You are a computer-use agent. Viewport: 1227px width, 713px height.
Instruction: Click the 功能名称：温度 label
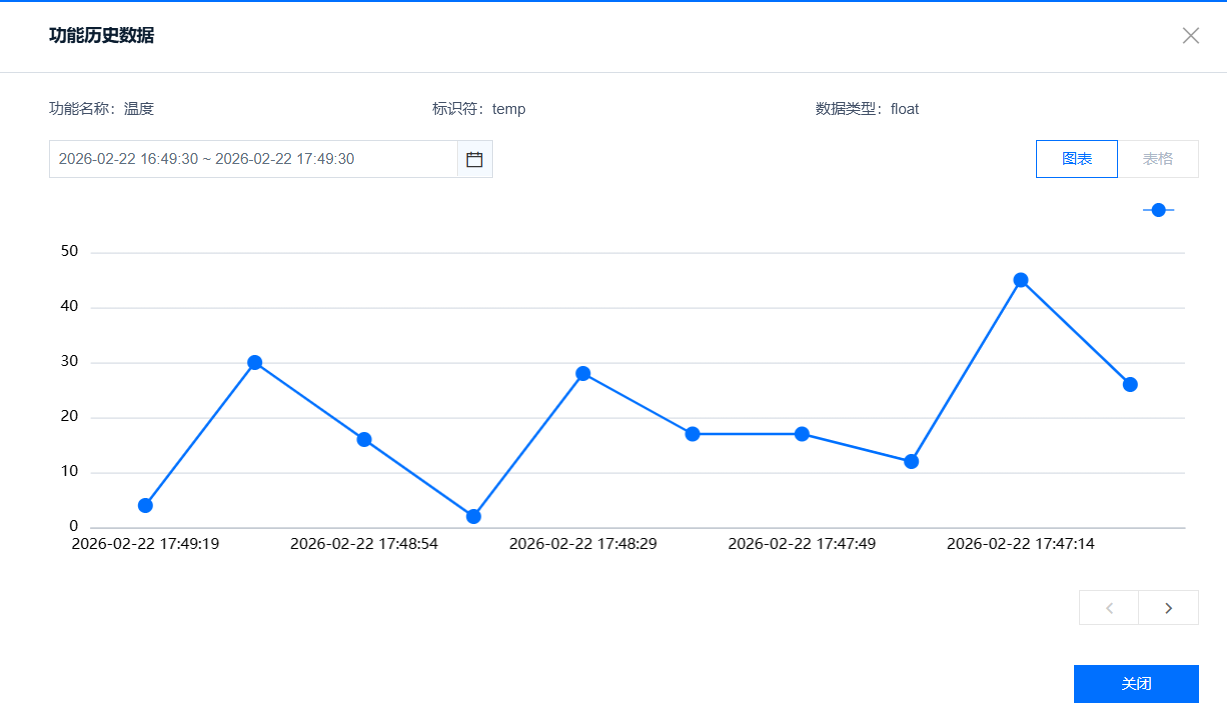(x=102, y=109)
